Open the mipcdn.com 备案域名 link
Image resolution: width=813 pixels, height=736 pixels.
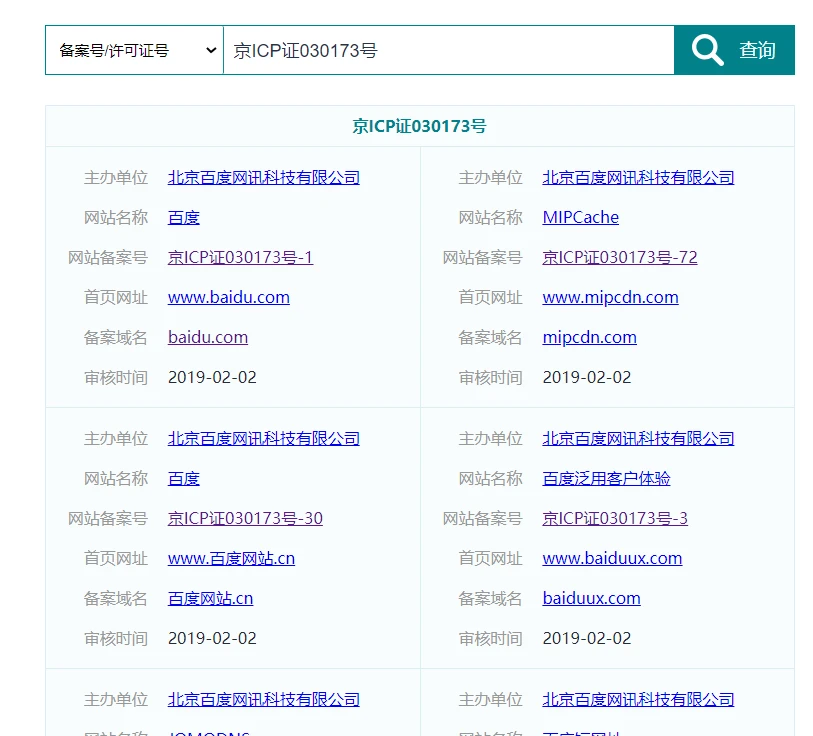click(590, 337)
